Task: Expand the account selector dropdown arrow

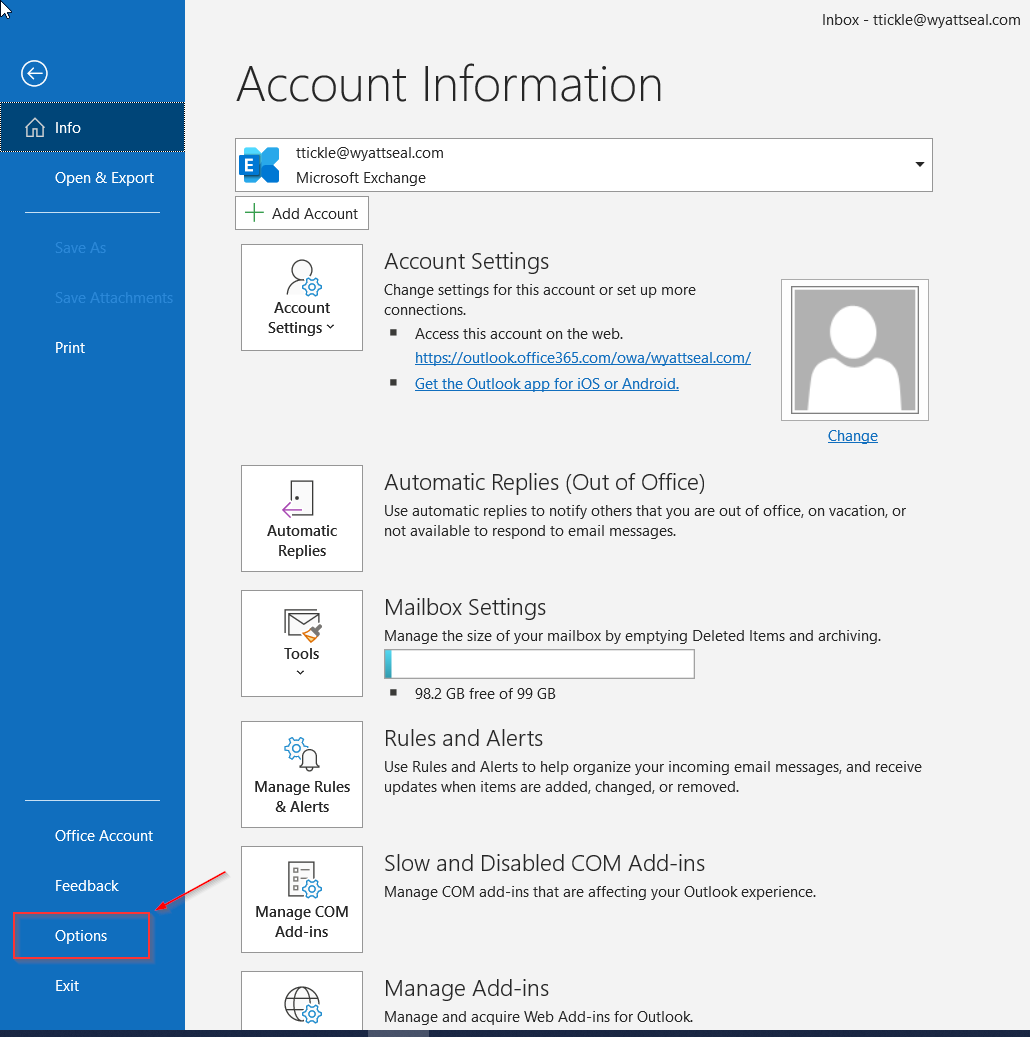Action: pyautogui.click(x=918, y=165)
